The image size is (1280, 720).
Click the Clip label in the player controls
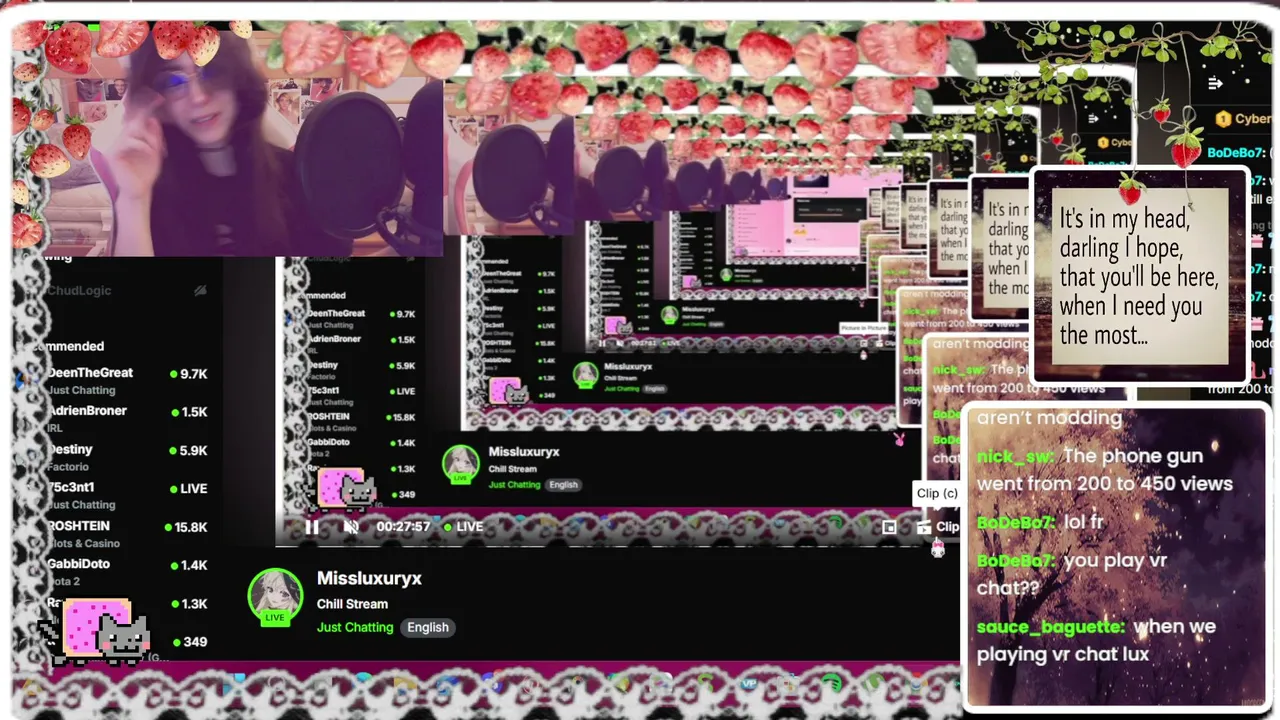(x=947, y=527)
